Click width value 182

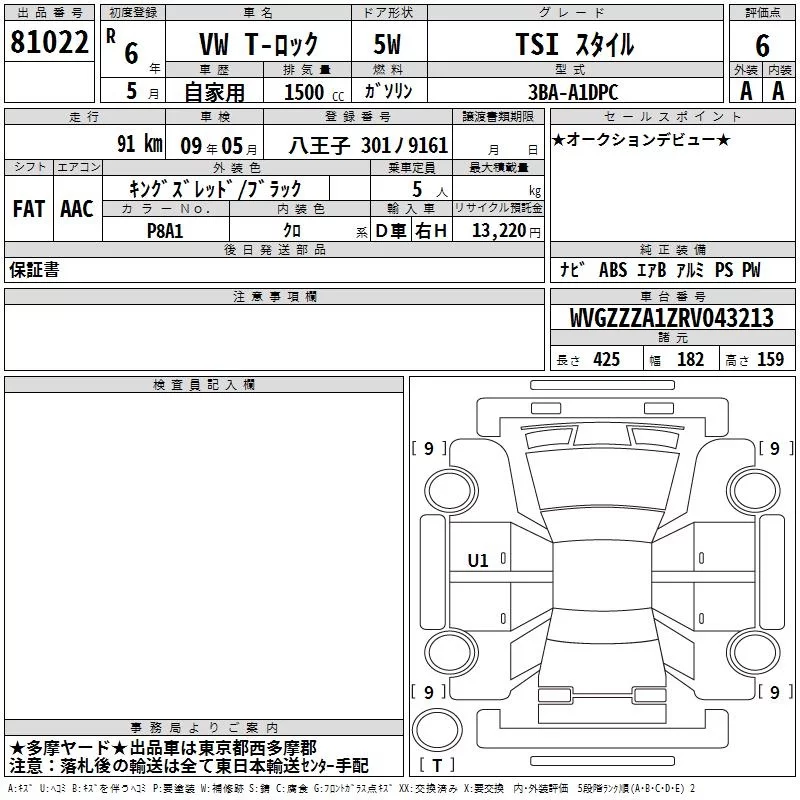[x=690, y=360]
